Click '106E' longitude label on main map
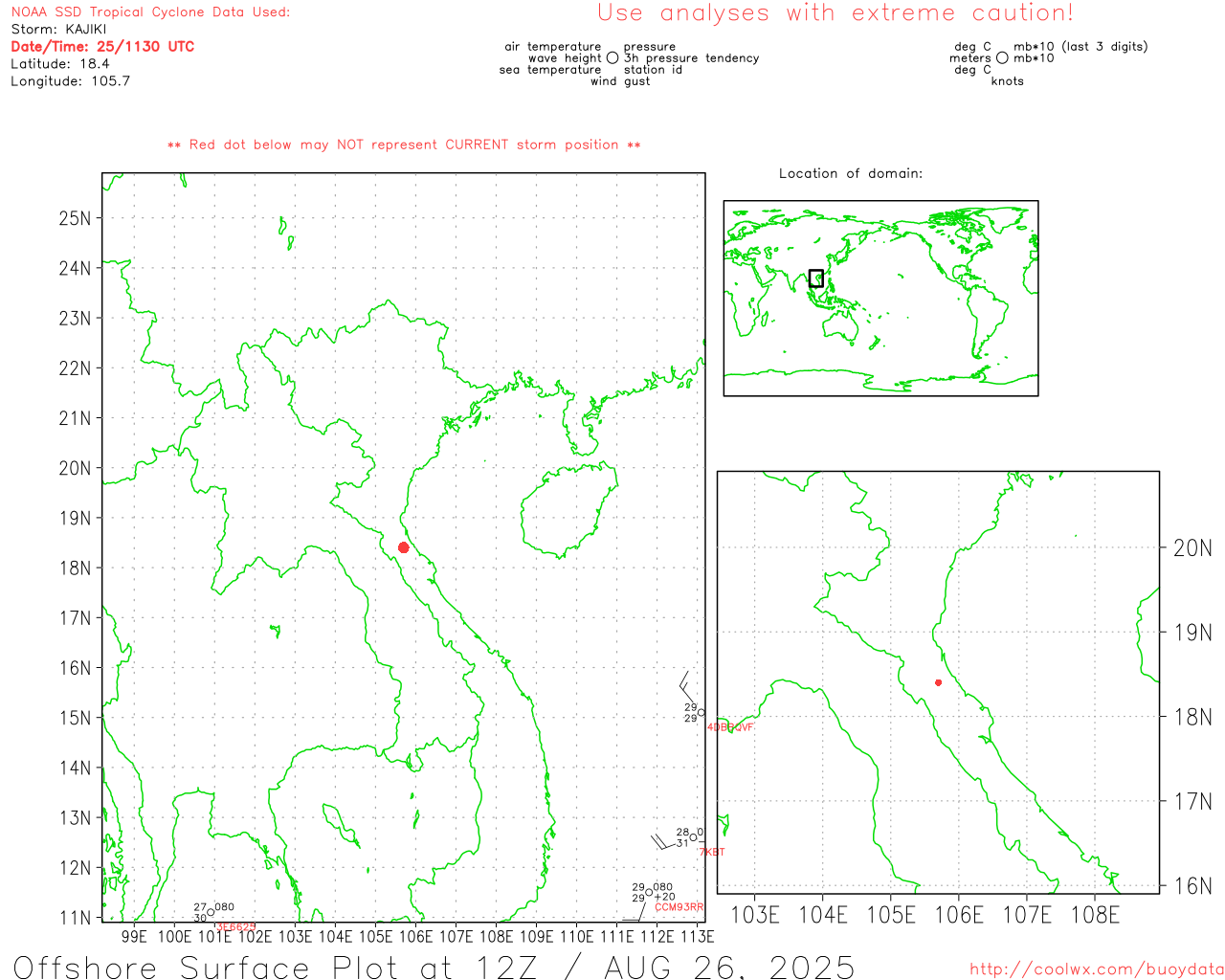The image size is (1225, 980). 416,937
